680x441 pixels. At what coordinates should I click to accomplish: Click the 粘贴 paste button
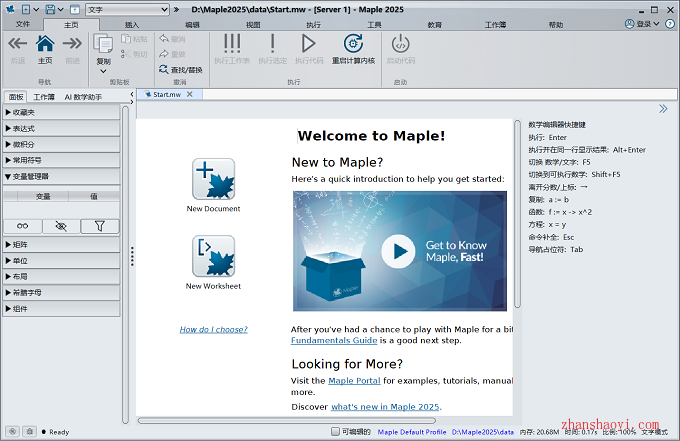(x=134, y=39)
